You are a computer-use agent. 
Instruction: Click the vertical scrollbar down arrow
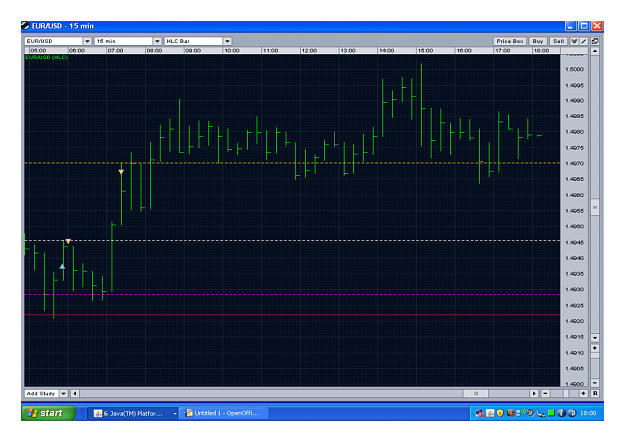pos(595,338)
